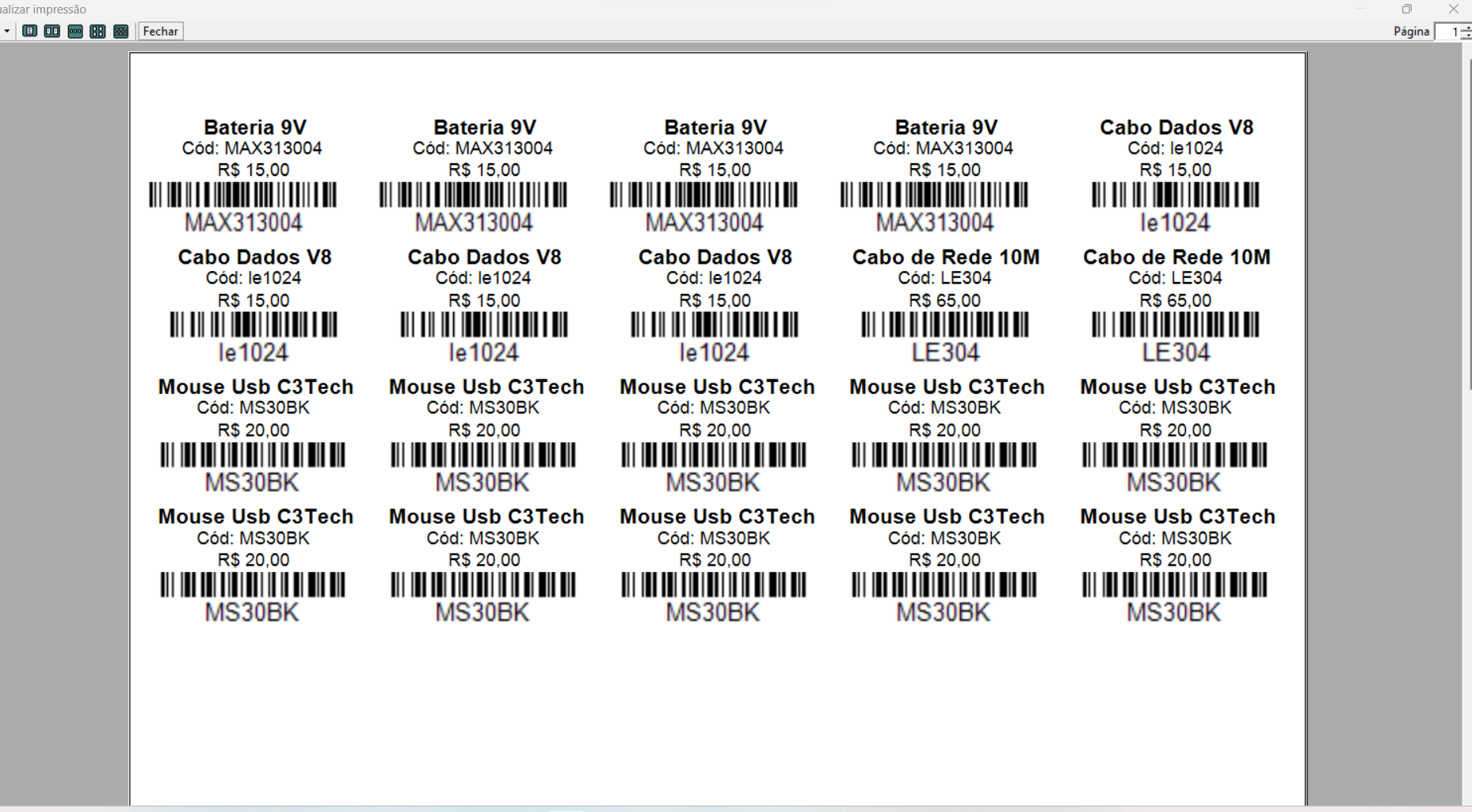Viewport: 1472px width, 812px height.
Task: Restore down the print preview window
Action: (x=1407, y=9)
